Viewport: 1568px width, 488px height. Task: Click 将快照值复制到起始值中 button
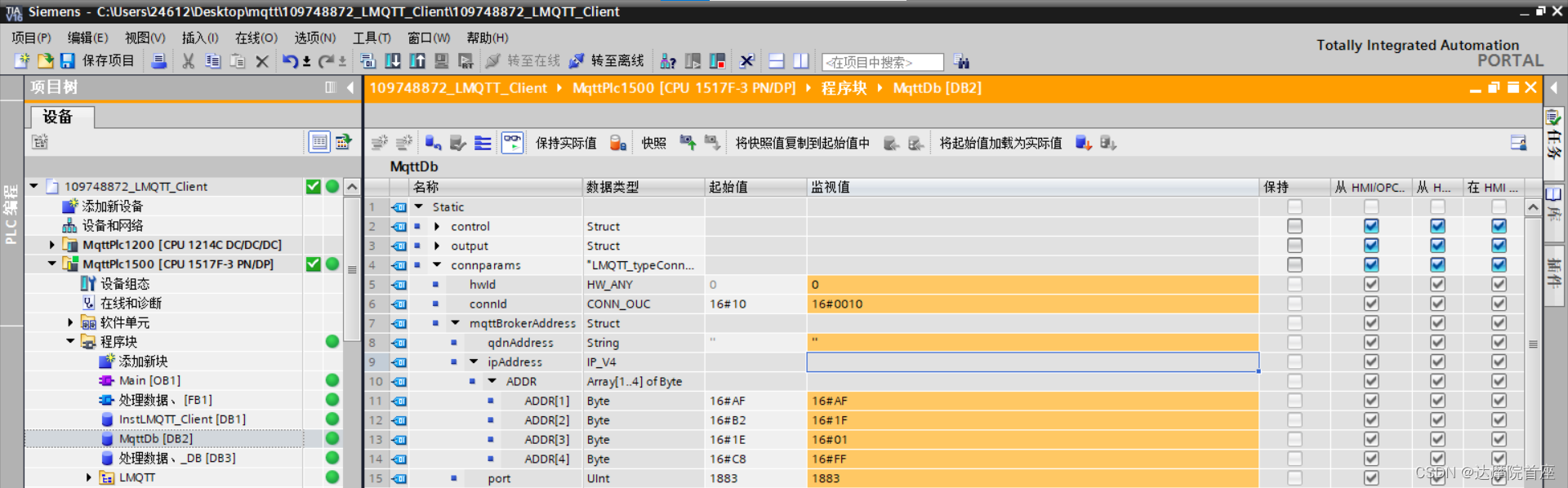coord(803,144)
